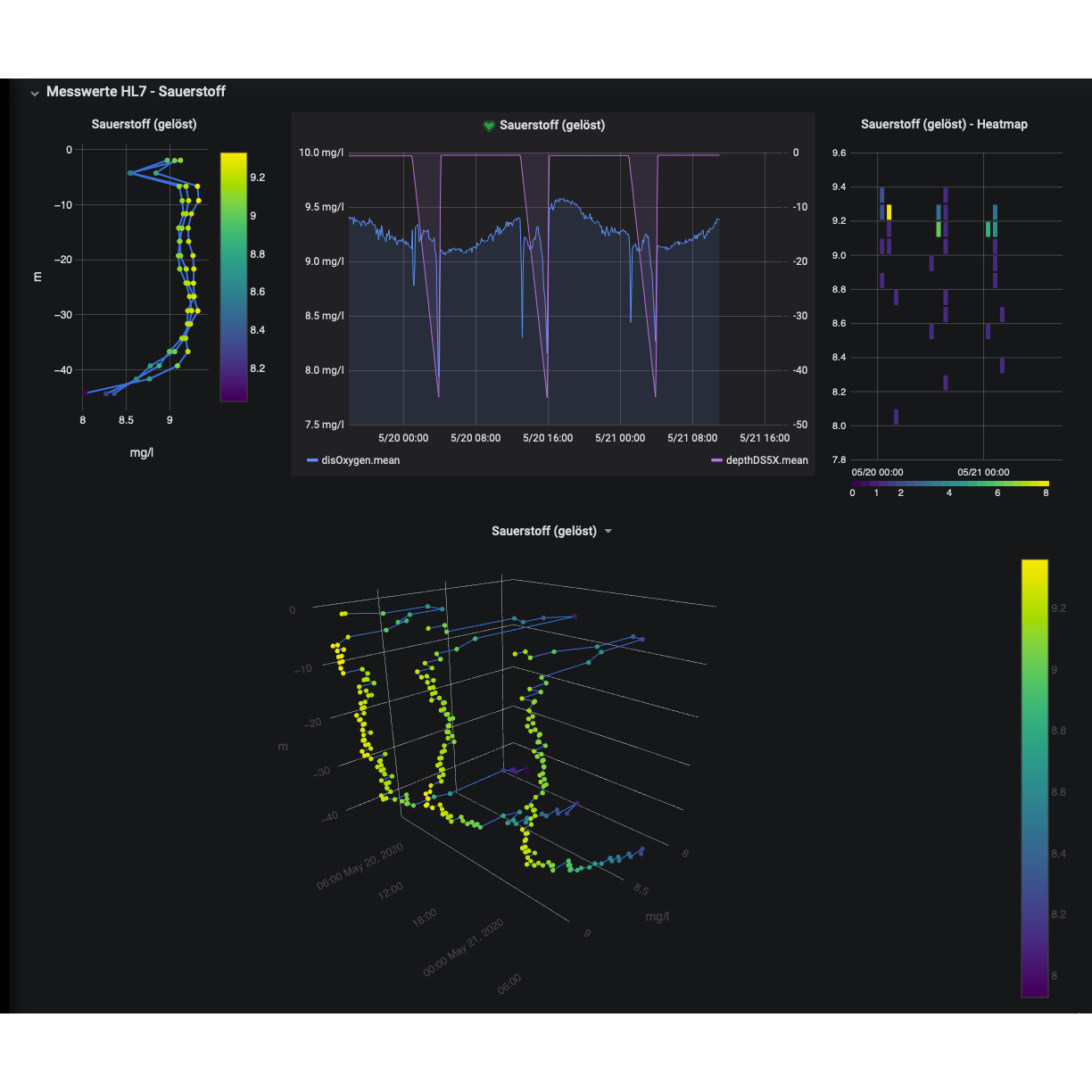The height and width of the screenshot is (1092, 1092).
Task: Click the purple data point near 8 mg/l
Action: click(85, 392)
